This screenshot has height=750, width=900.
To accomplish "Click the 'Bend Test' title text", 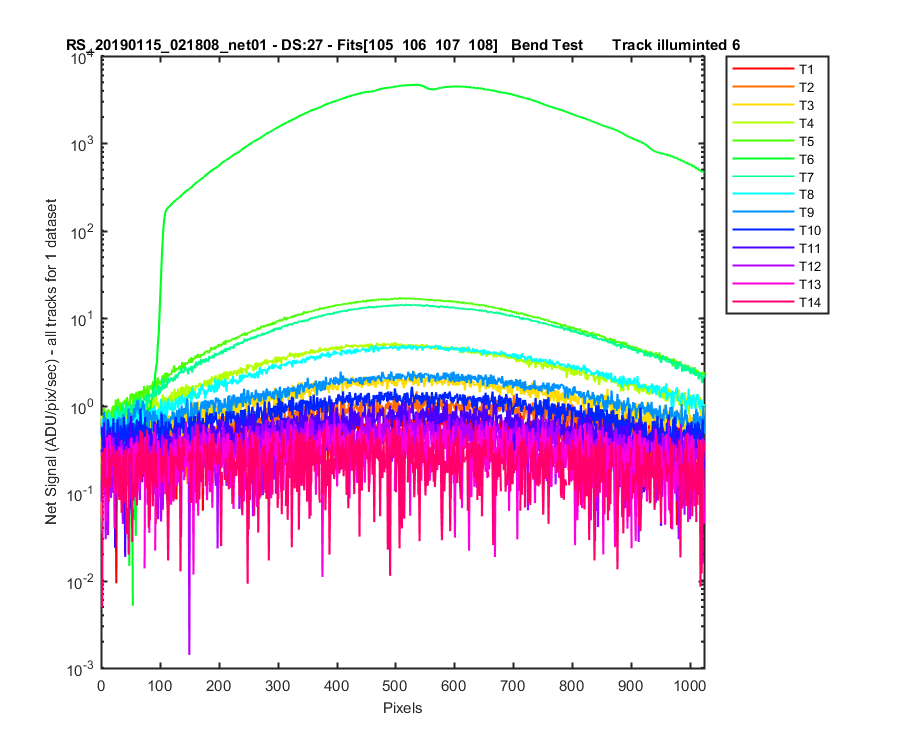I will click(546, 45).
